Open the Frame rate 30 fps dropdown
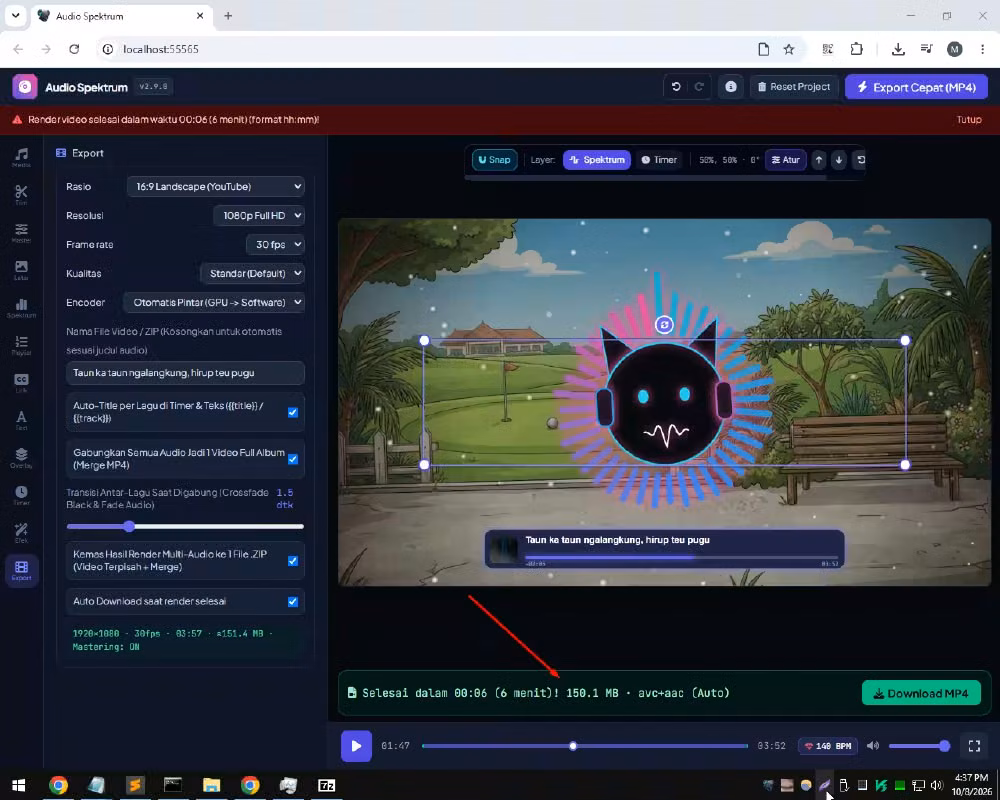 click(x=275, y=244)
